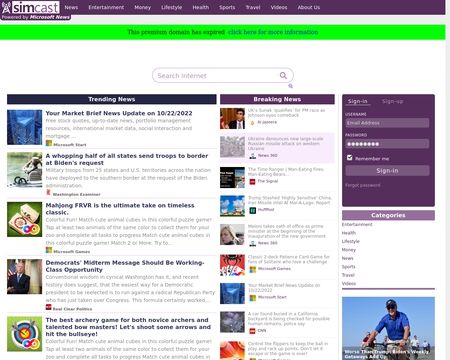Click the expired domain information link

coord(273,32)
